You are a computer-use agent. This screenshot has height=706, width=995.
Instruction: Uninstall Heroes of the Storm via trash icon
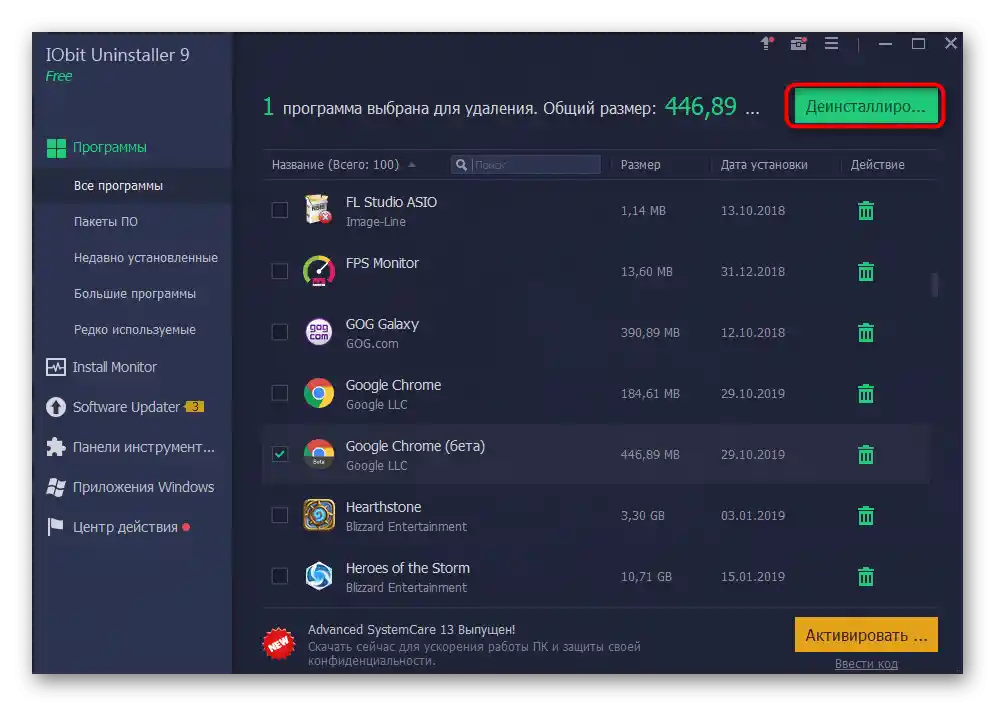[x=866, y=576]
